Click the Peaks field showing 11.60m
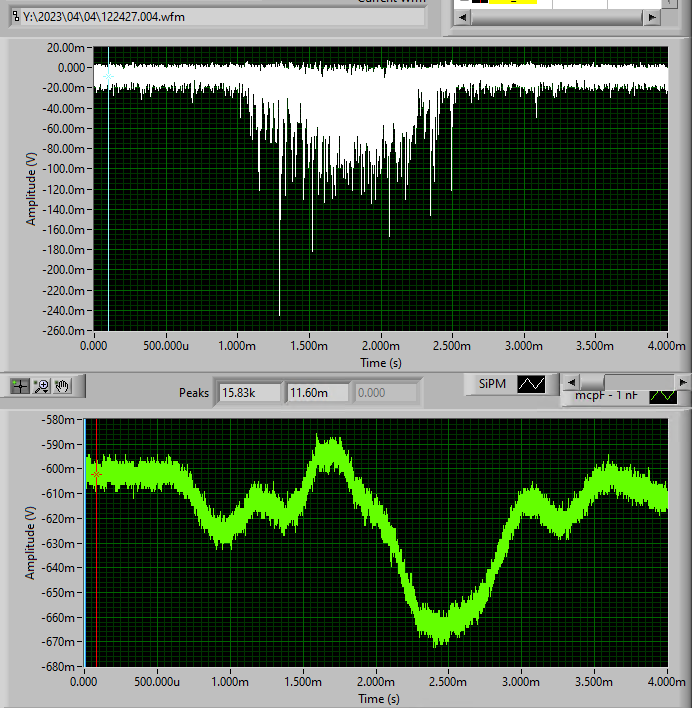 pyautogui.click(x=318, y=393)
